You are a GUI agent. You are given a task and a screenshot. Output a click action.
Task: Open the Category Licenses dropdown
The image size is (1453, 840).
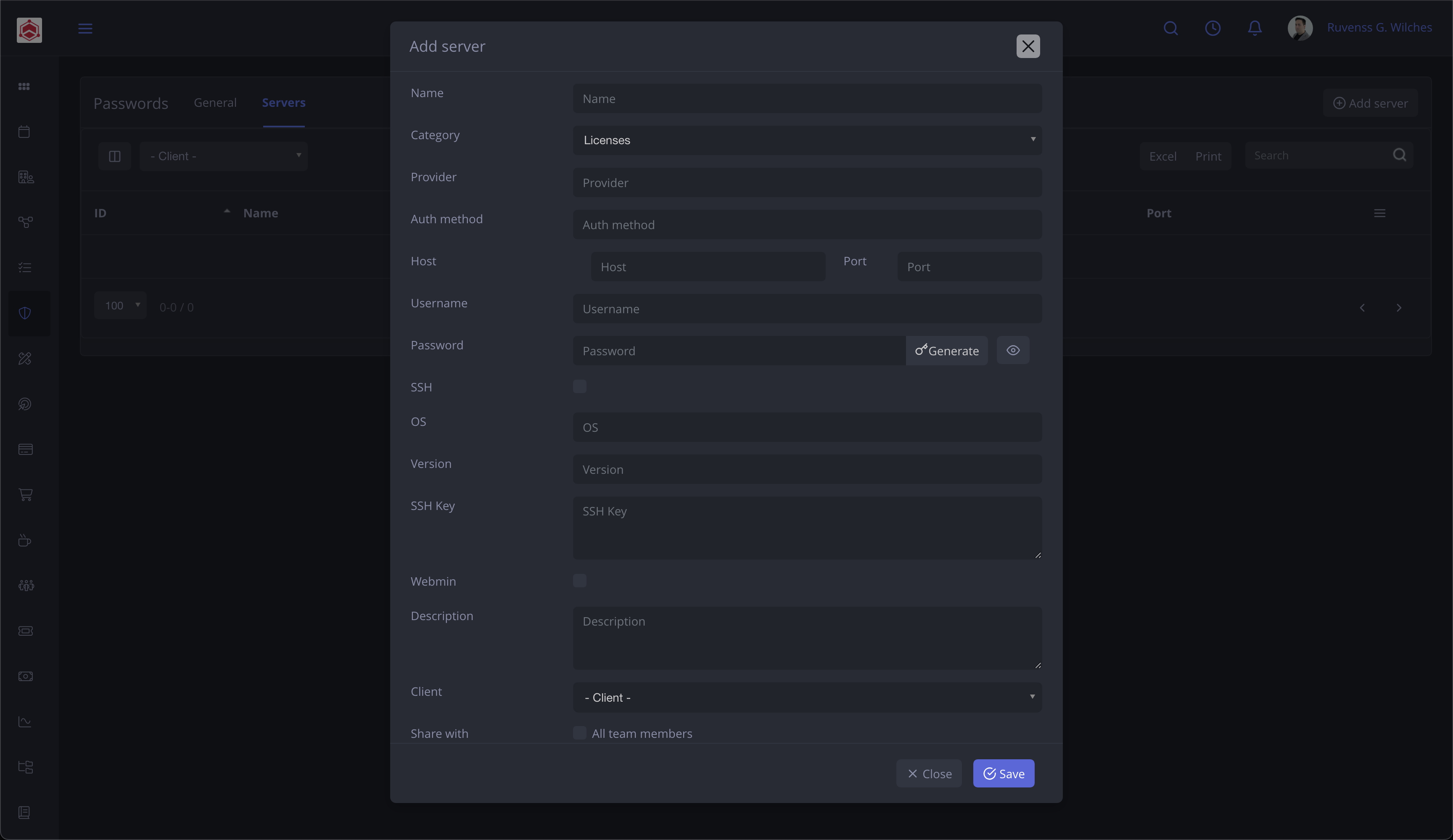807,140
